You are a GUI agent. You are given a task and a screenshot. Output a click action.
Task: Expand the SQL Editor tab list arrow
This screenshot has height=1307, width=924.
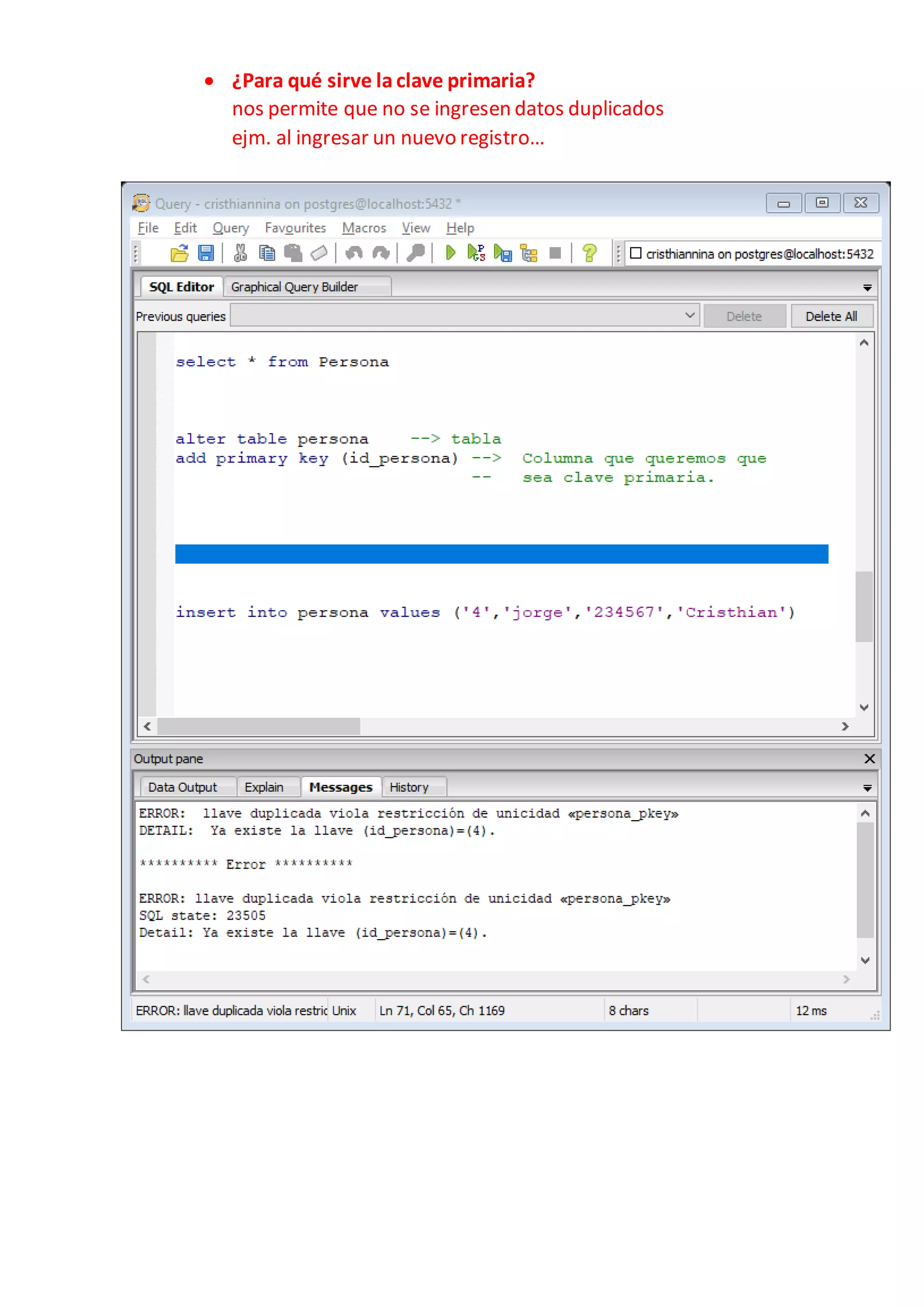(867, 288)
